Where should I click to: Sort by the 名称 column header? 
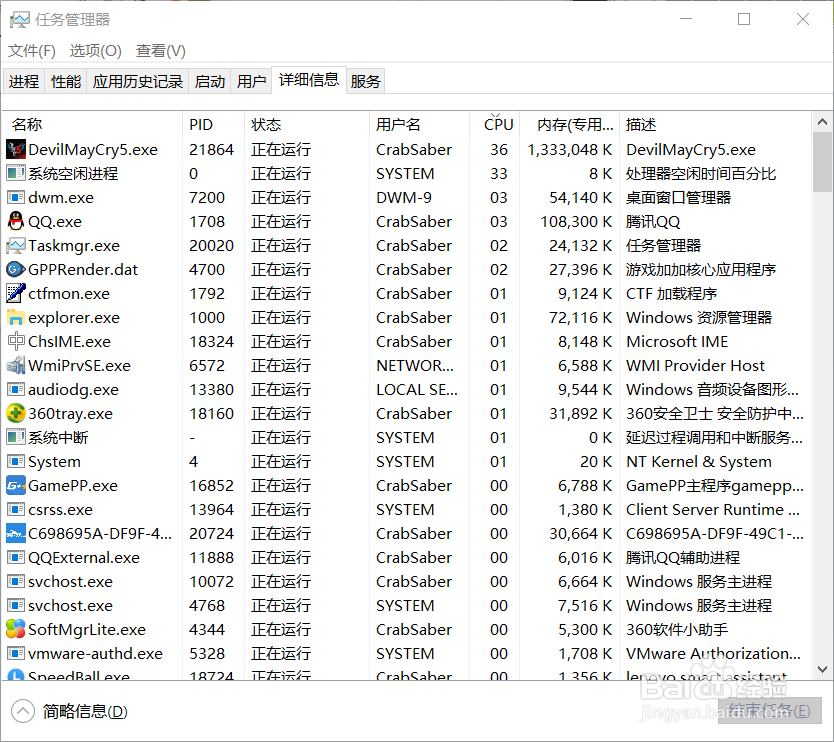pos(93,124)
